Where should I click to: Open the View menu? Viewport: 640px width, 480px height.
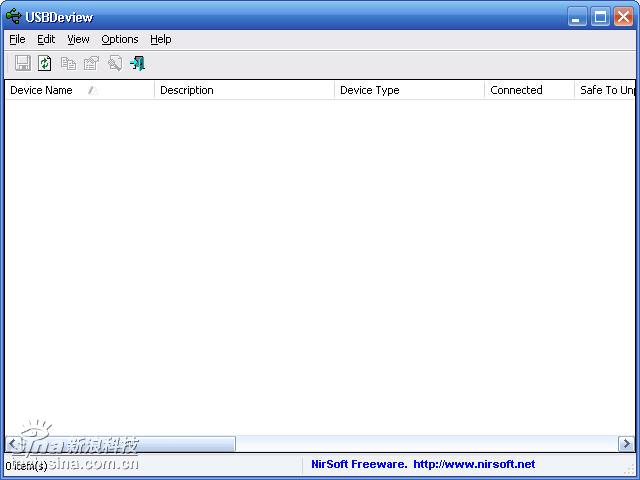point(78,39)
